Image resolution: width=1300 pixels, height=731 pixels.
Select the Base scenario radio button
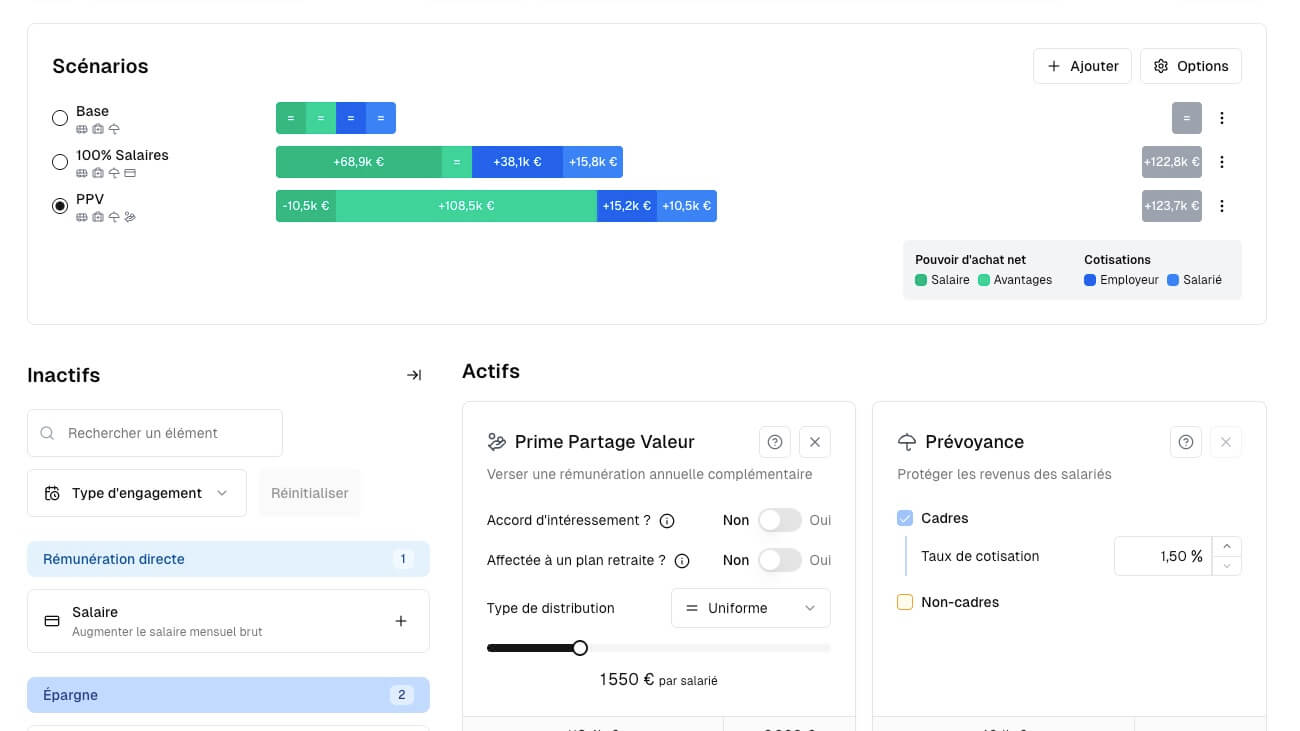pos(60,118)
